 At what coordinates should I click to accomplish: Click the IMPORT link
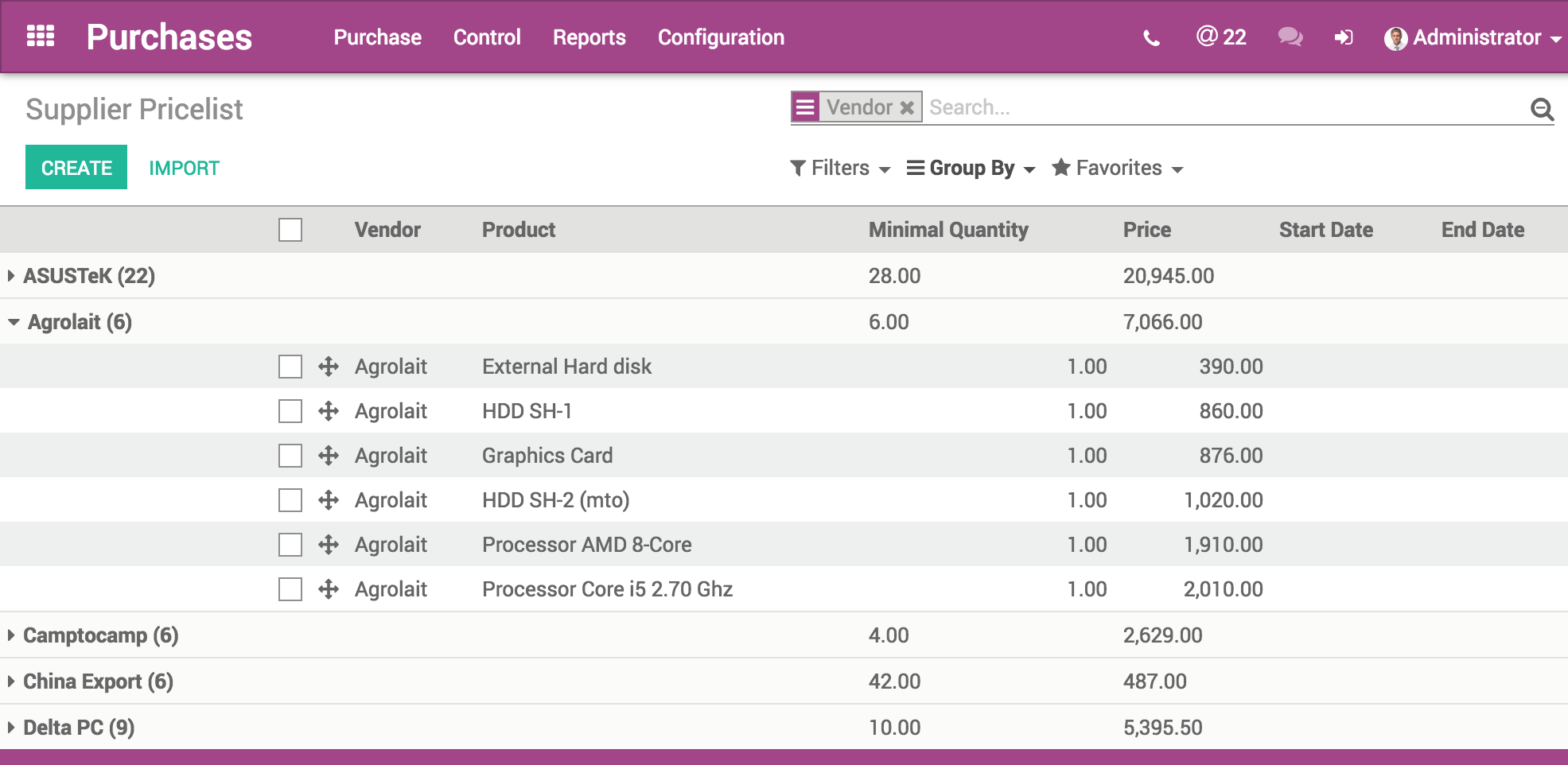185,167
